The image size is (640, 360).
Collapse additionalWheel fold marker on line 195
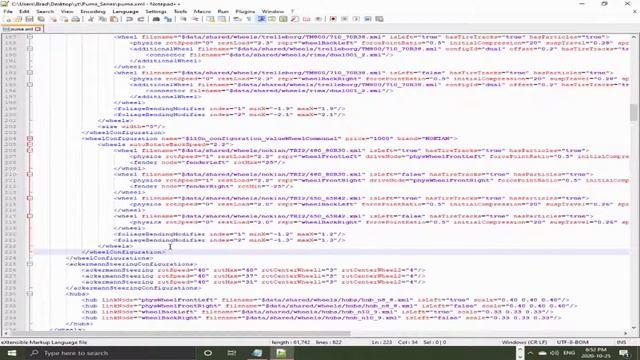[30, 84]
